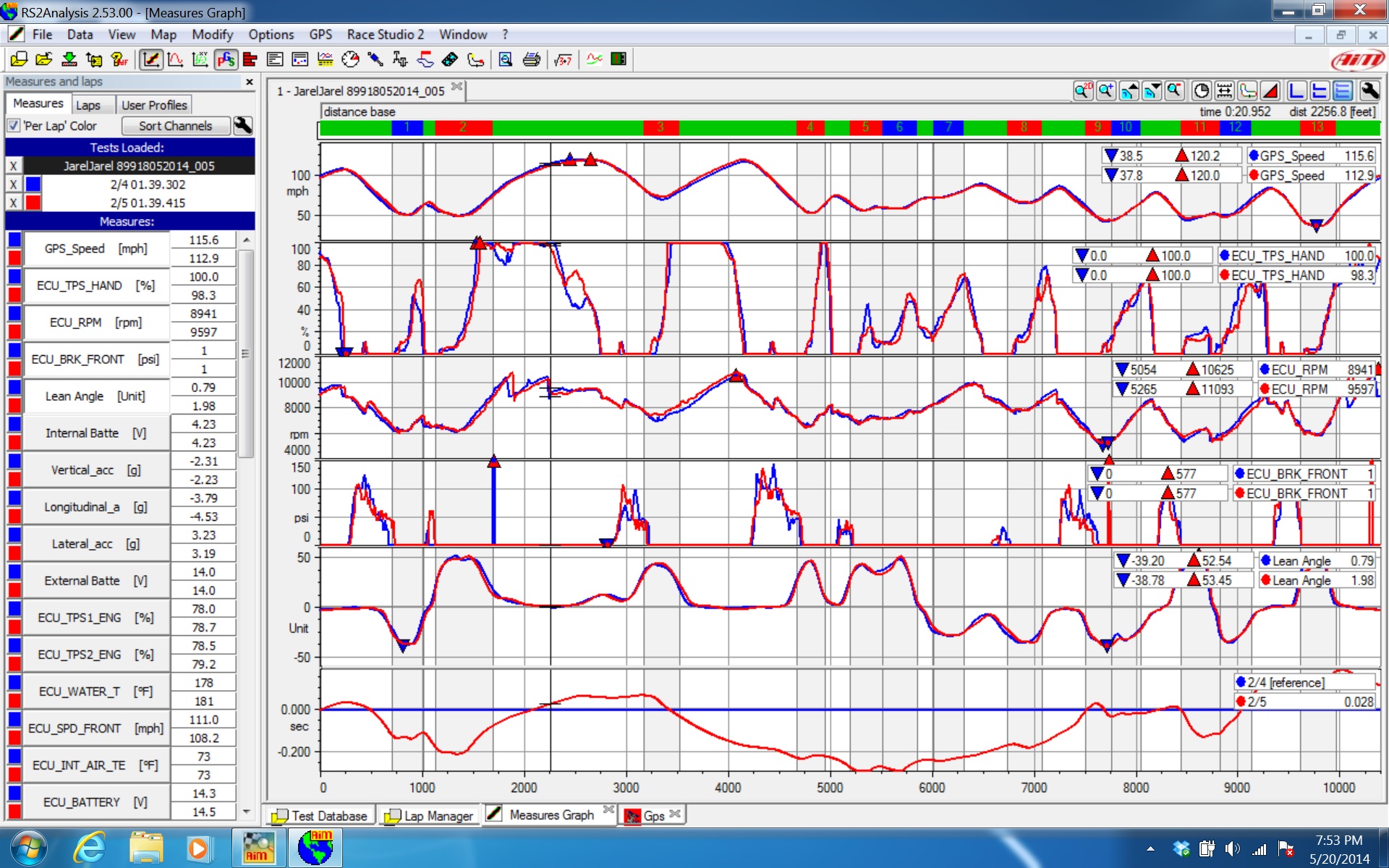The width and height of the screenshot is (1389, 868).
Task: Open the Modify menu
Action: click(212, 35)
